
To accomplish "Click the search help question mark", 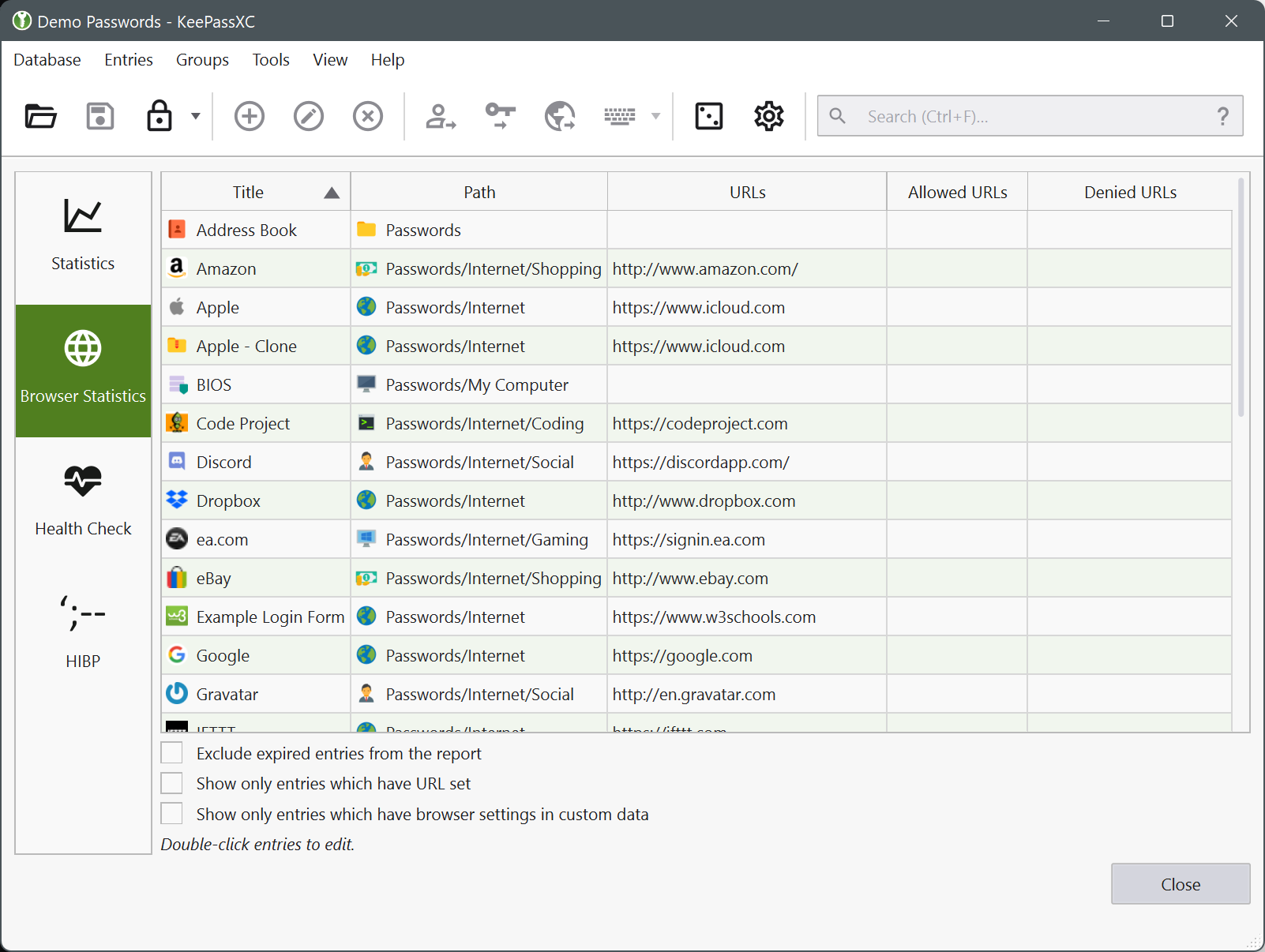I will (x=1222, y=117).
